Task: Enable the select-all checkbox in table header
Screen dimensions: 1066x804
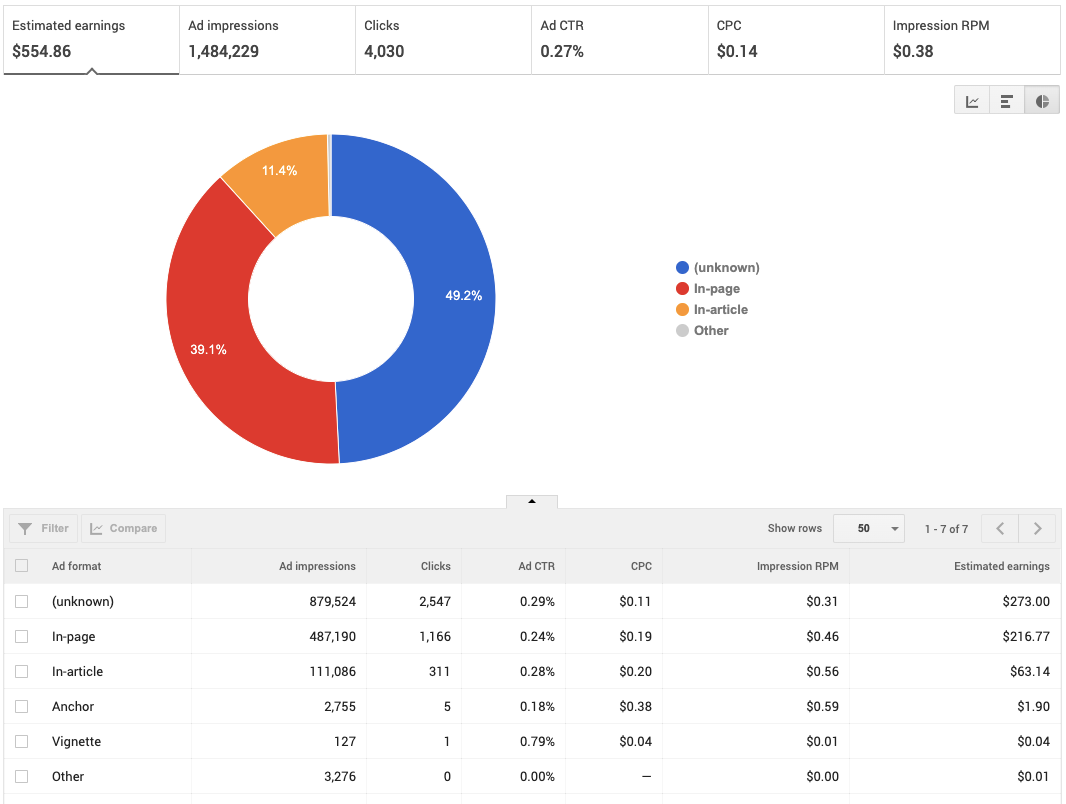Action: (21, 565)
